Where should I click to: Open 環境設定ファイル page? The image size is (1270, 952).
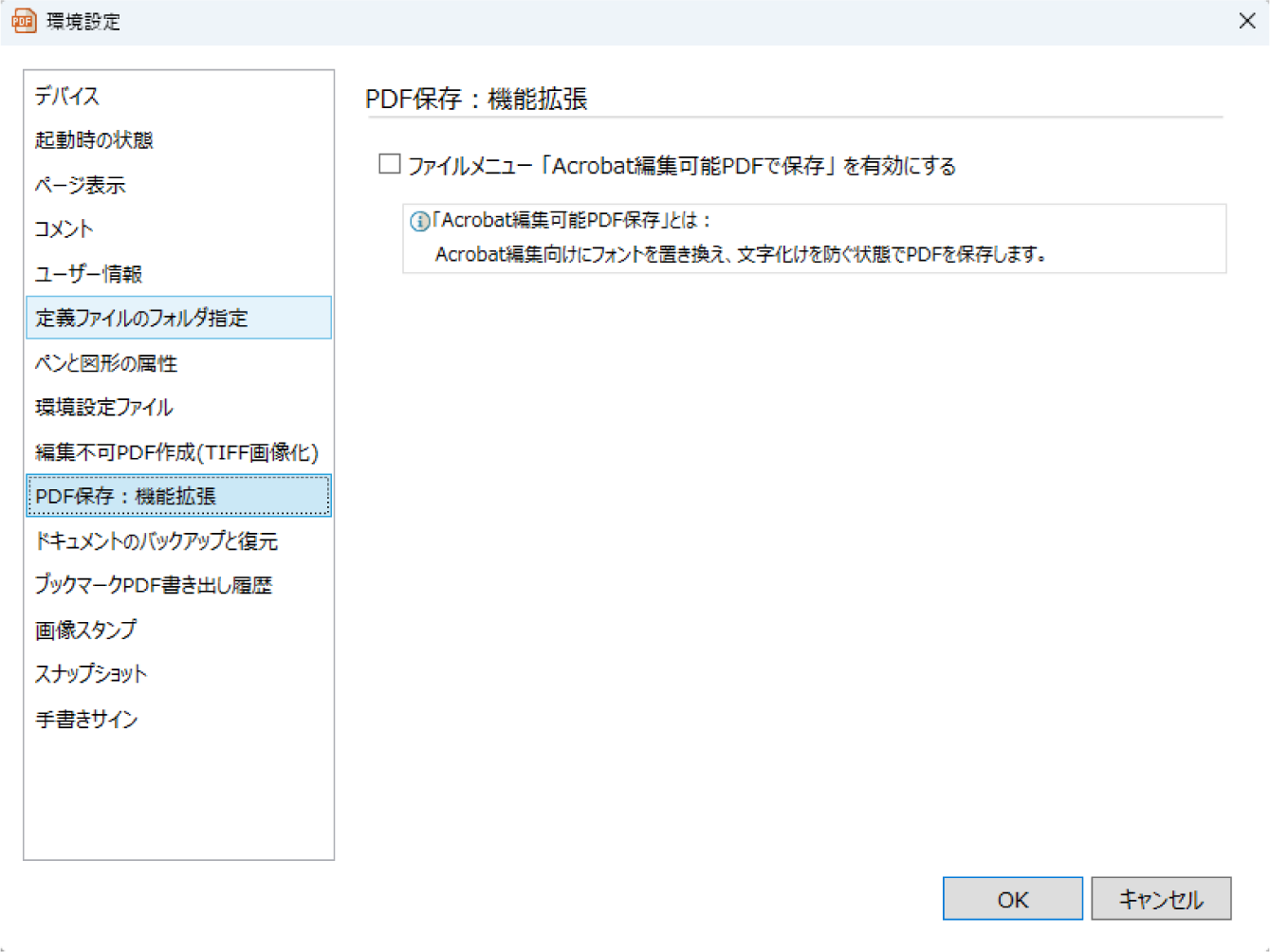[178, 408]
